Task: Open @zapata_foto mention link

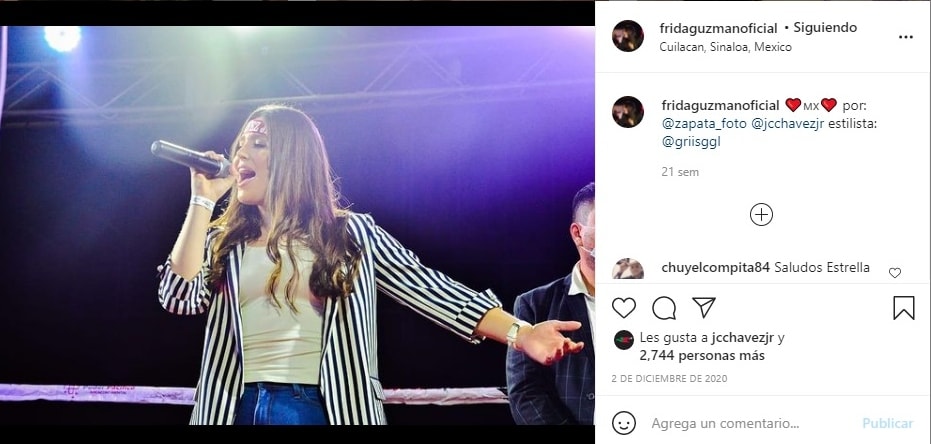Action: pyautogui.click(x=703, y=123)
